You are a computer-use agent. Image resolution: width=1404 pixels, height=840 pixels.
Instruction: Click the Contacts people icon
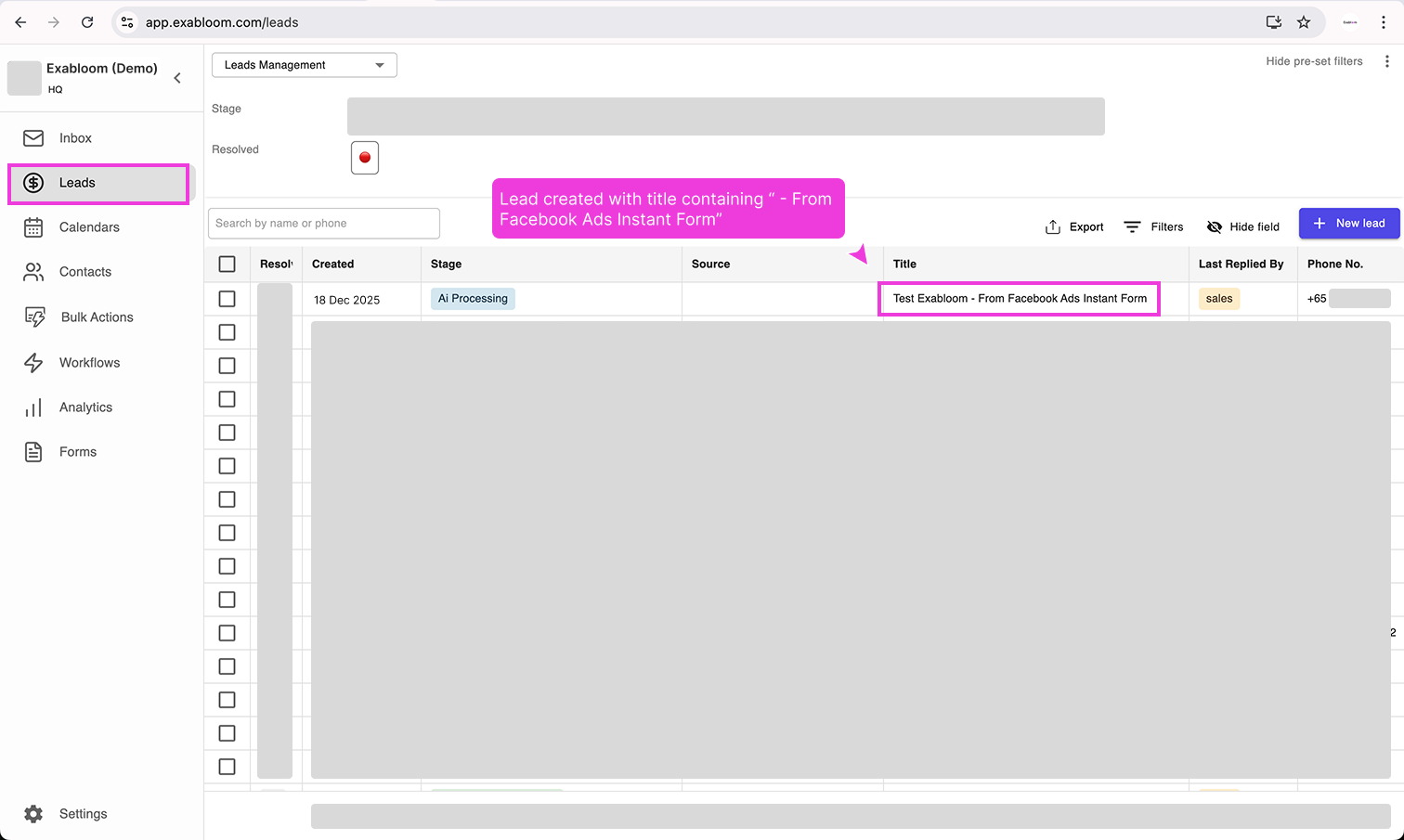coord(33,271)
